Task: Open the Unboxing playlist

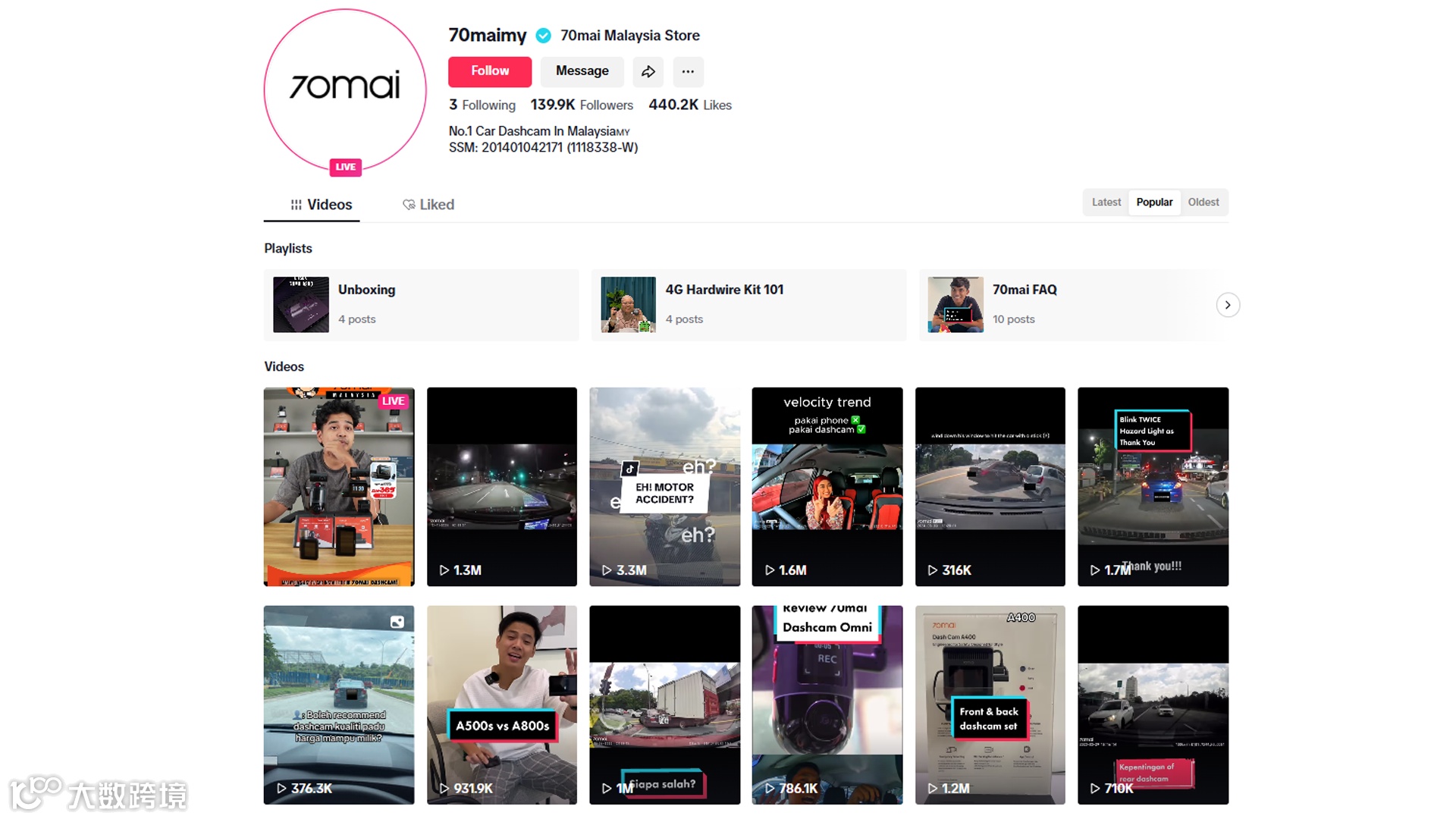Action: pyautogui.click(x=421, y=305)
